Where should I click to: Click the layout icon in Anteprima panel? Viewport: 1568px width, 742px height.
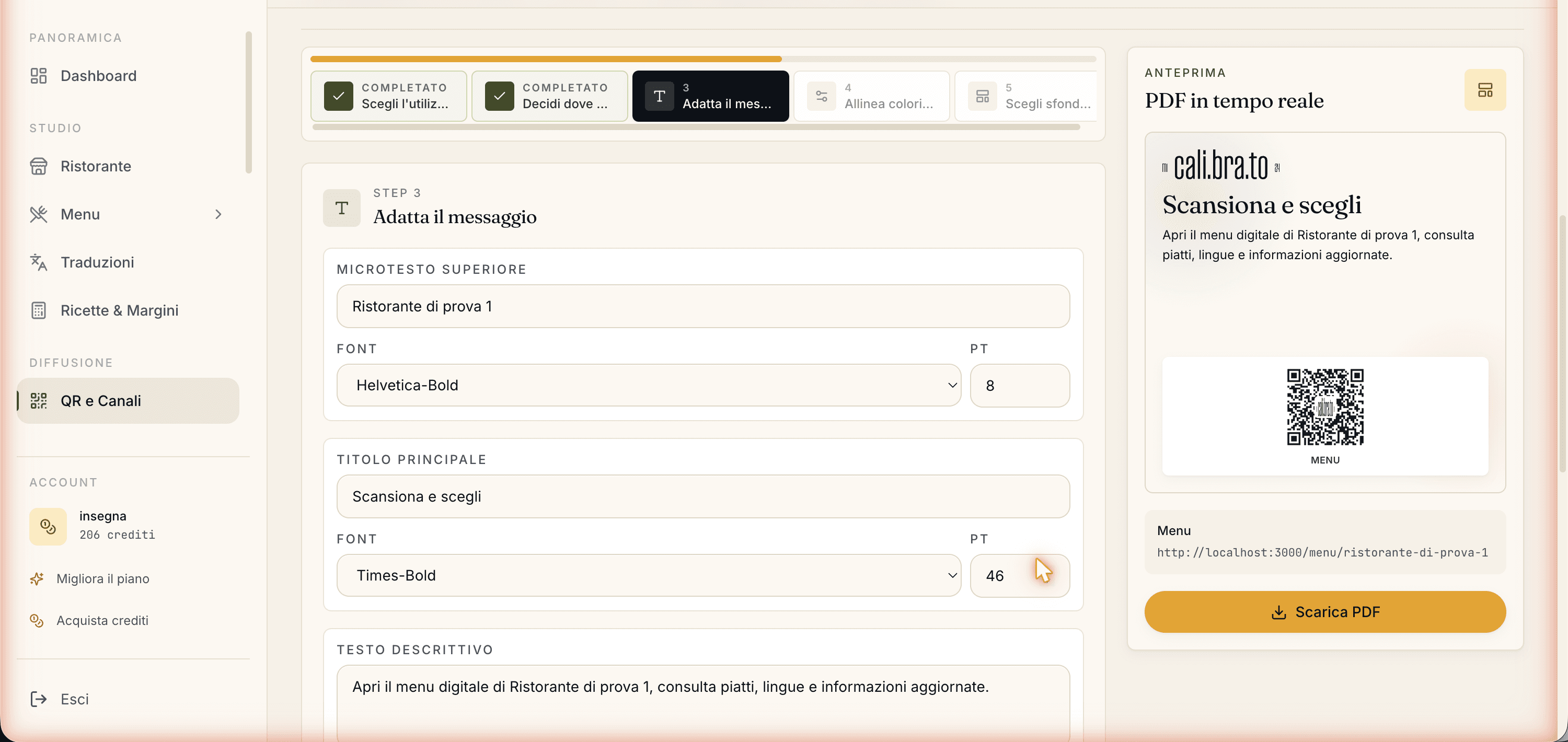pos(1484,90)
